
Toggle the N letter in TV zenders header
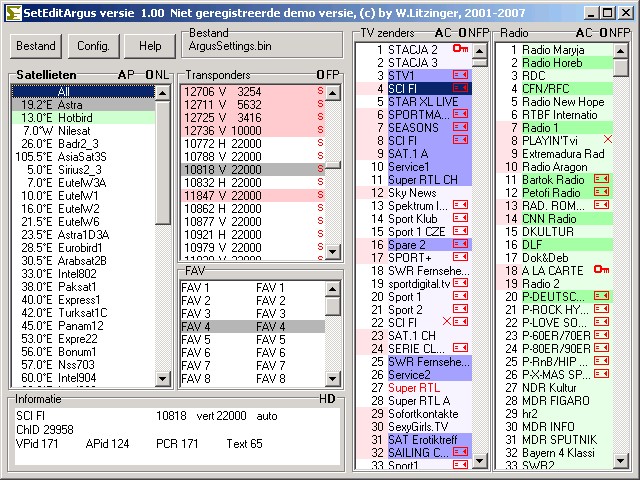pyautogui.click(x=469, y=33)
